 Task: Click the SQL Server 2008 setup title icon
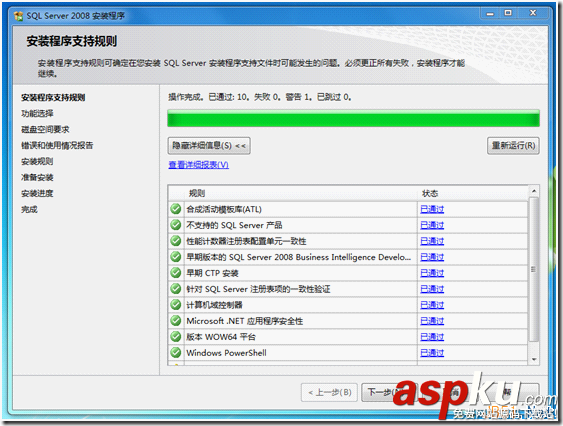click(18, 16)
